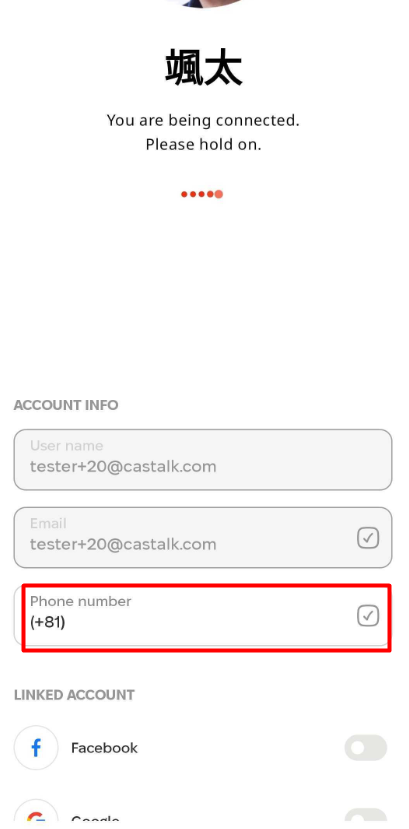Click the LINKED ACCOUNT section header
Image resolution: width=409 pixels, height=829 pixels.
coord(74,695)
